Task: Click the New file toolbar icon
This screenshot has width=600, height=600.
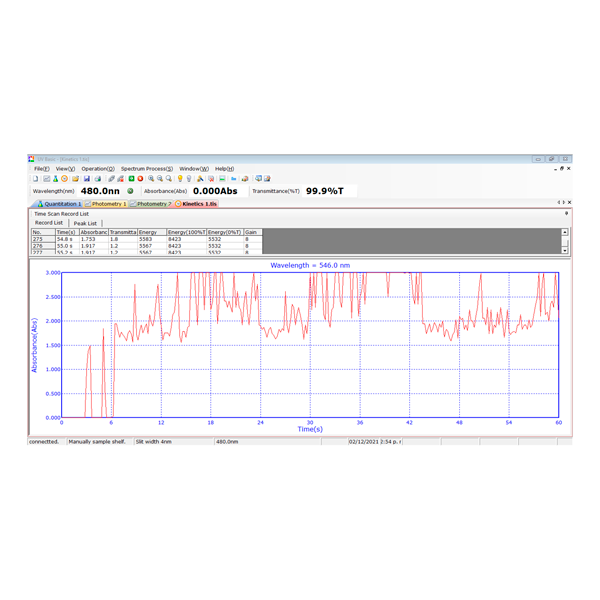Action: [35, 179]
